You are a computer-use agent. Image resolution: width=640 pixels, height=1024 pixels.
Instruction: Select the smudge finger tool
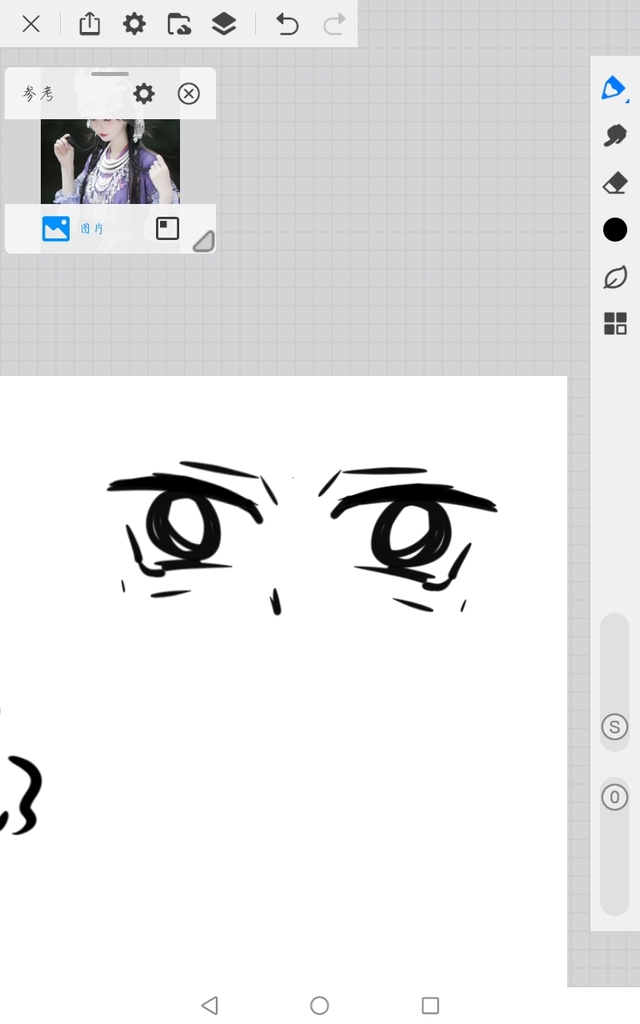click(x=615, y=135)
